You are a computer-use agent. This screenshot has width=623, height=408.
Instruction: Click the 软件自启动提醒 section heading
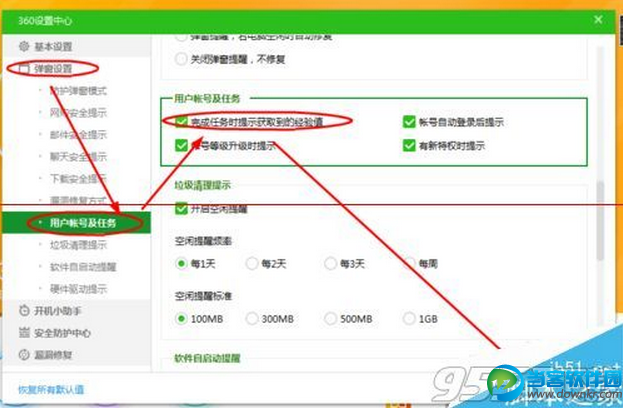[207, 358]
